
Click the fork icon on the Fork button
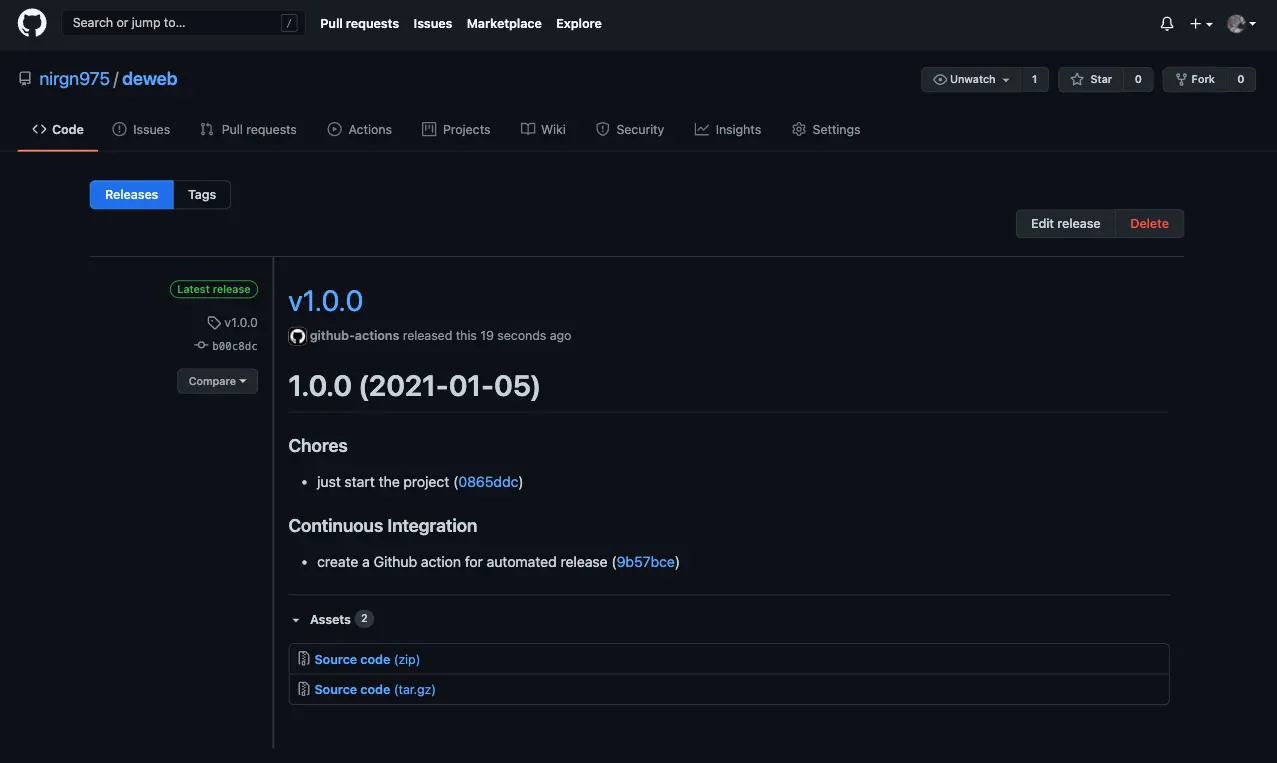tap(1182, 79)
